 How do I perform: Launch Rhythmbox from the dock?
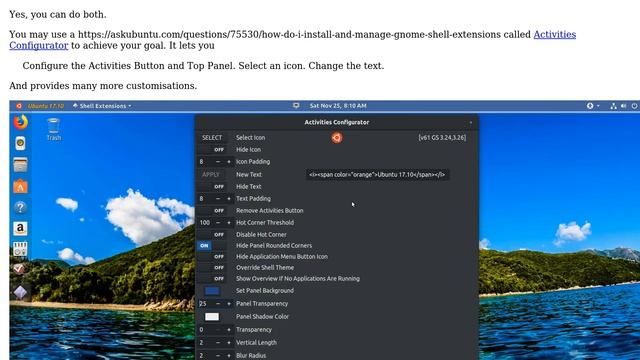(x=20, y=143)
